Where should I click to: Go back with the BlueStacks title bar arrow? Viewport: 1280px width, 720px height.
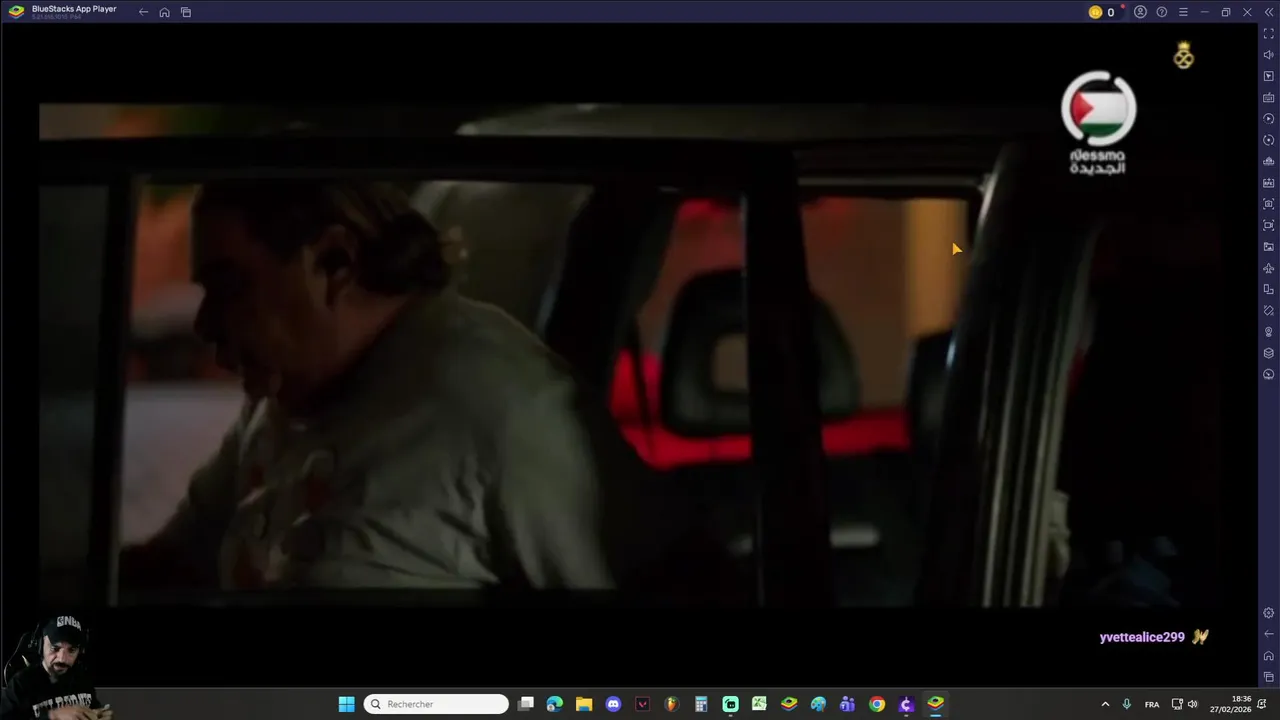pos(143,12)
